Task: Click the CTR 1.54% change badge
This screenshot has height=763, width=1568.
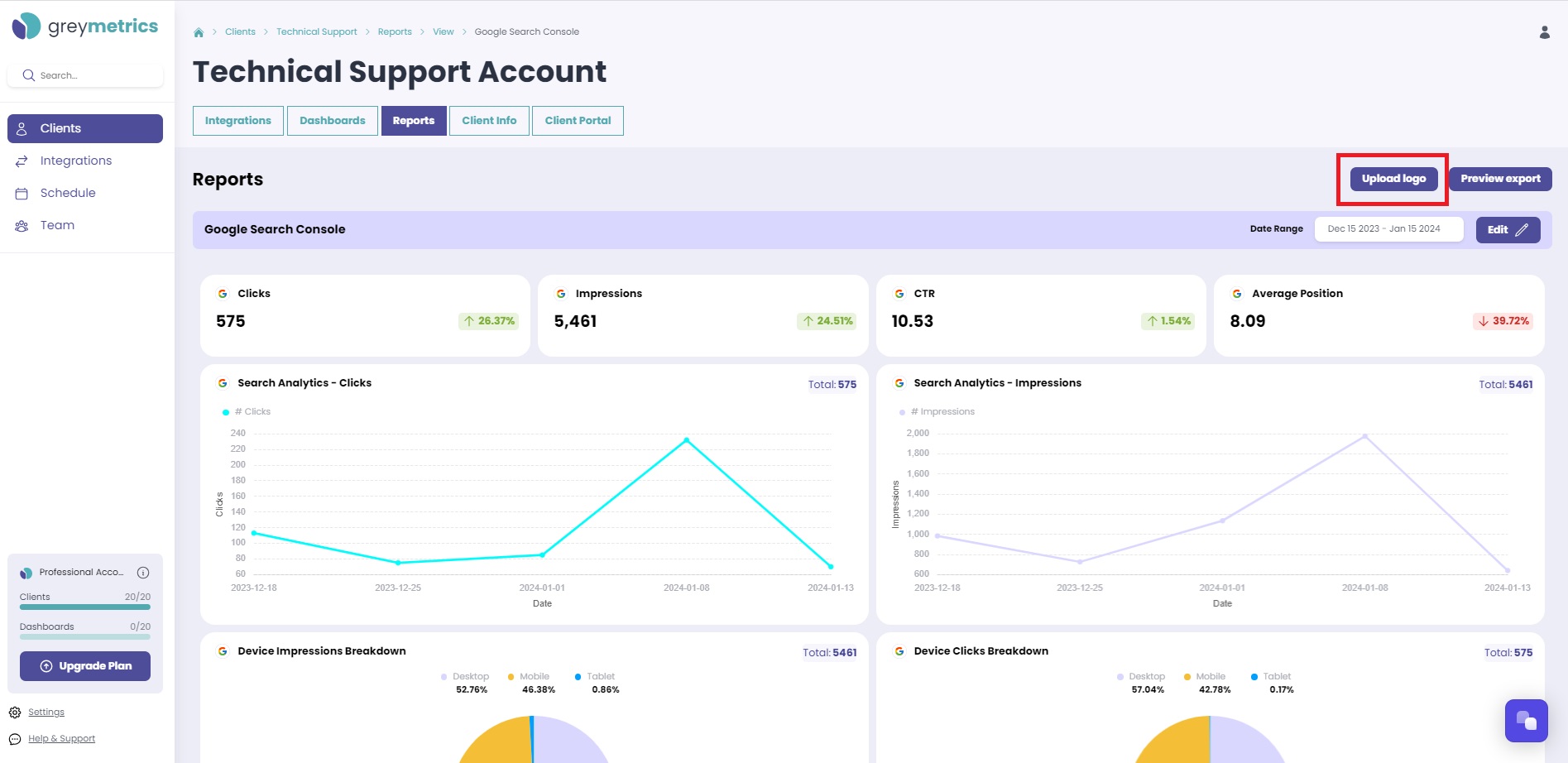Action: coord(1168,321)
